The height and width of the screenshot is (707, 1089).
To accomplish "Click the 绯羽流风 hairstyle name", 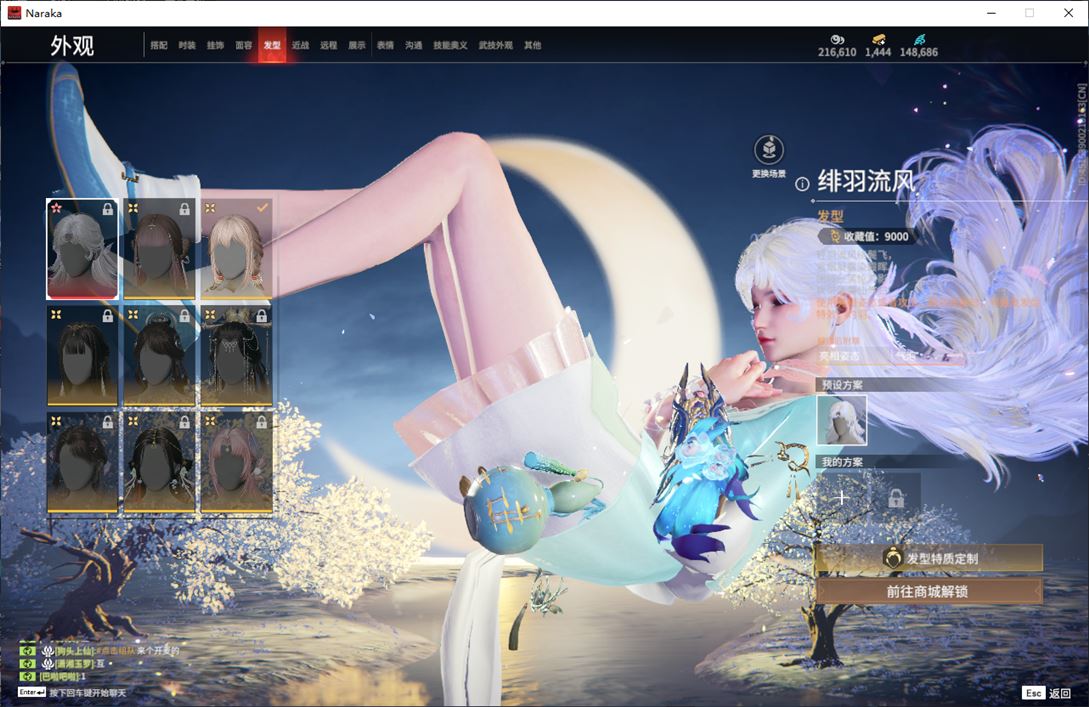I will click(x=866, y=181).
